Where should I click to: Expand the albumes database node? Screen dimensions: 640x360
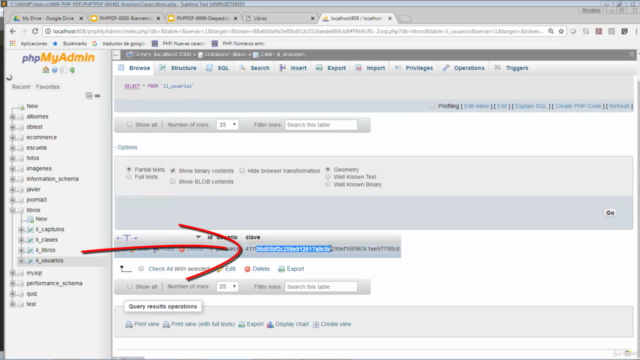coord(13,117)
